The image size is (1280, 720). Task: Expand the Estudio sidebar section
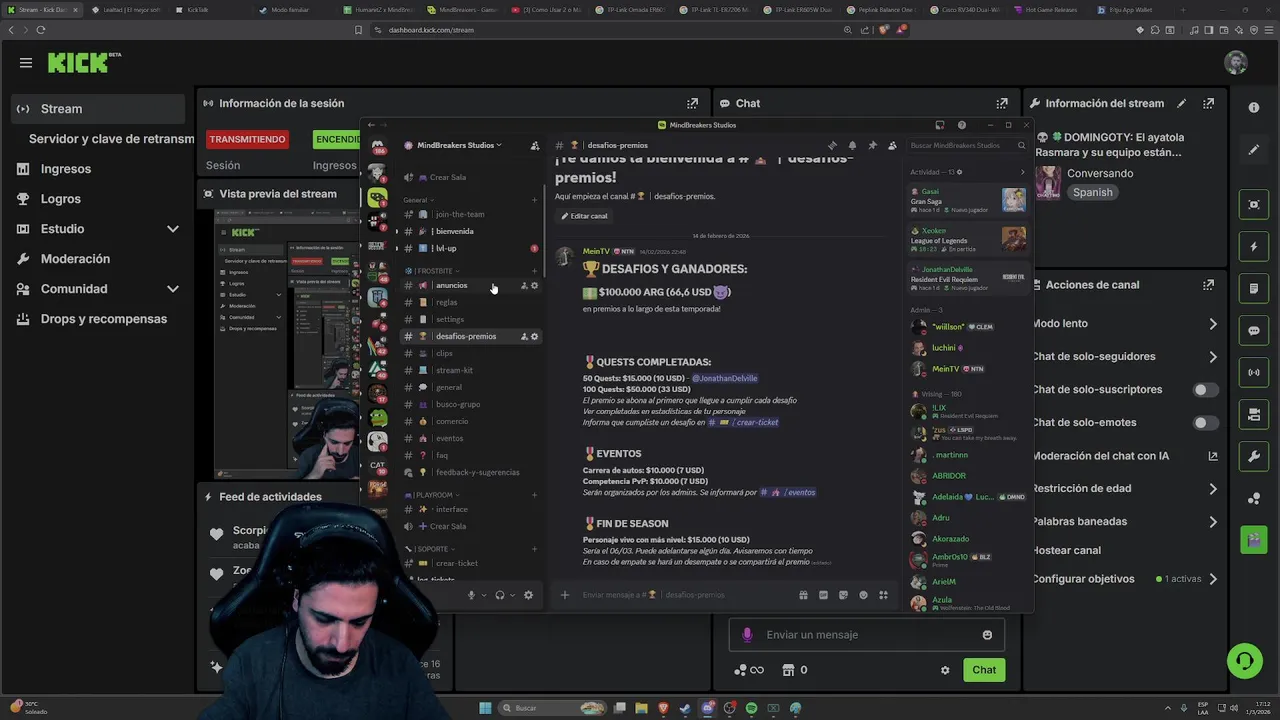click(x=173, y=229)
